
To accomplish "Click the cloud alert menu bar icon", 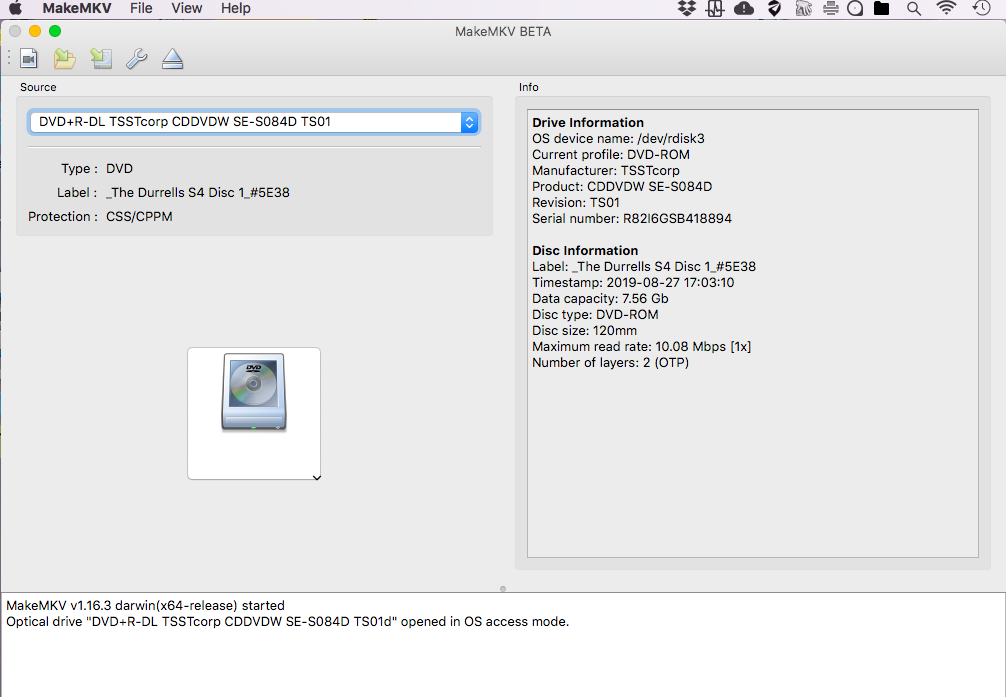I will [x=744, y=8].
